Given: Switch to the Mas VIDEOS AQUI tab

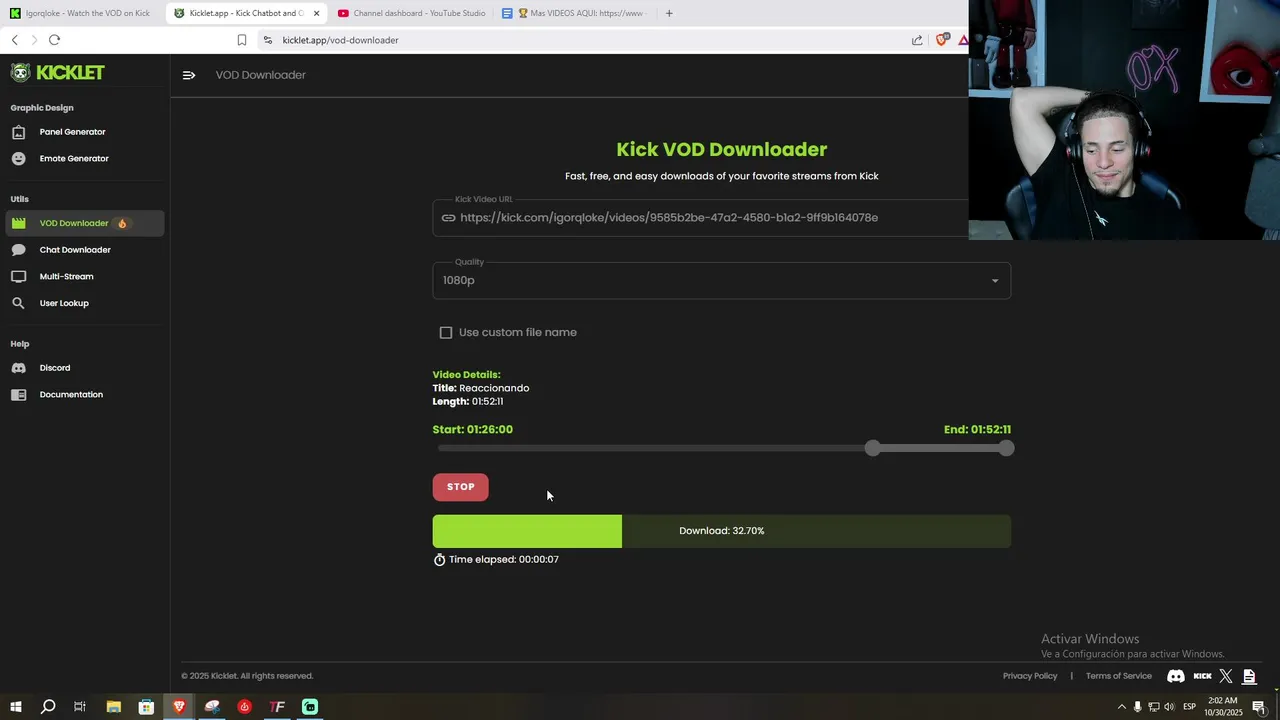Looking at the screenshot, I should click(x=576, y=13).
